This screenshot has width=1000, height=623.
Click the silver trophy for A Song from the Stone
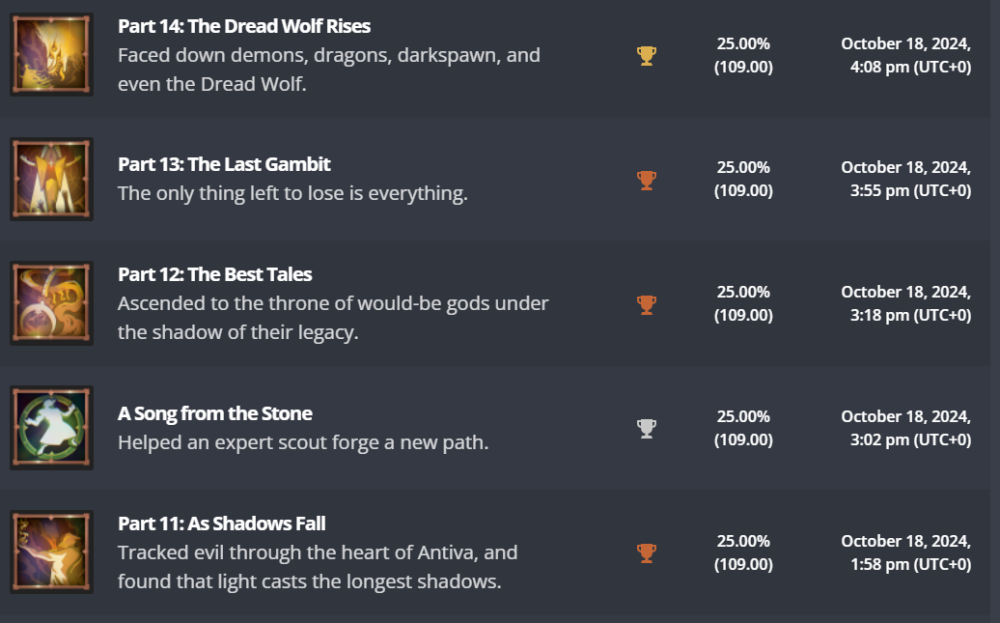647,428
